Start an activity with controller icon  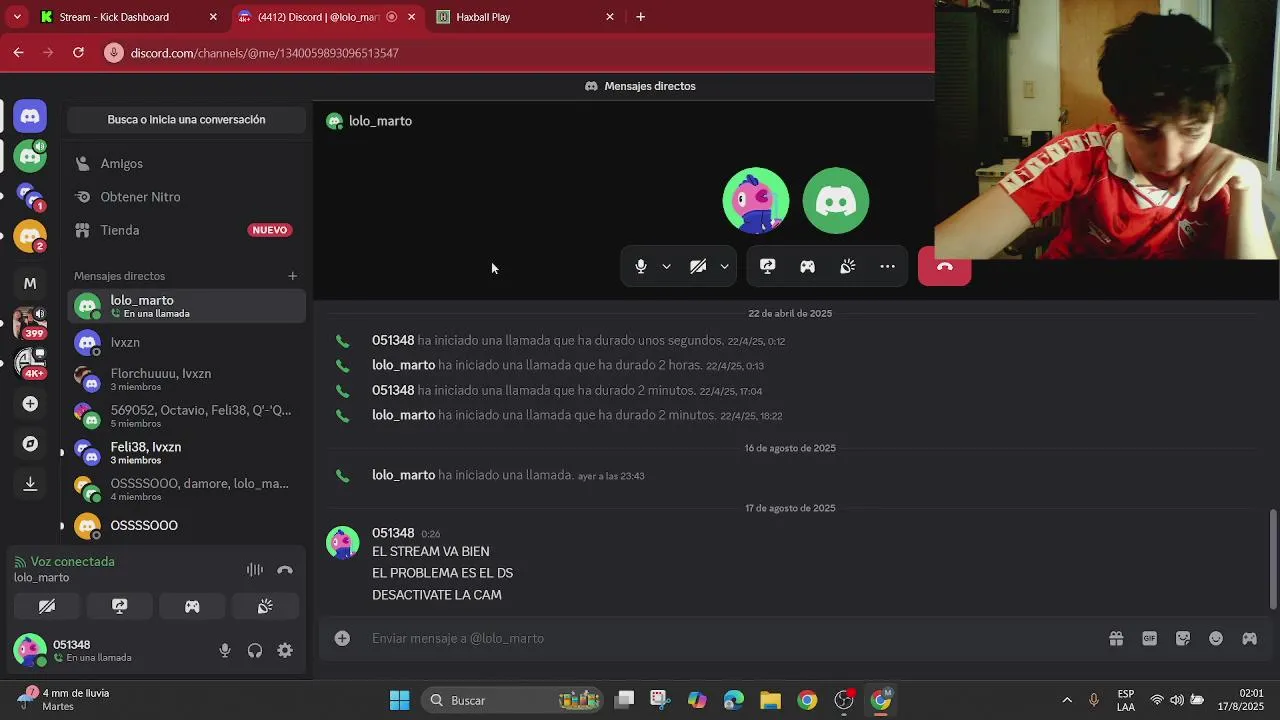(x=807, y=267)
